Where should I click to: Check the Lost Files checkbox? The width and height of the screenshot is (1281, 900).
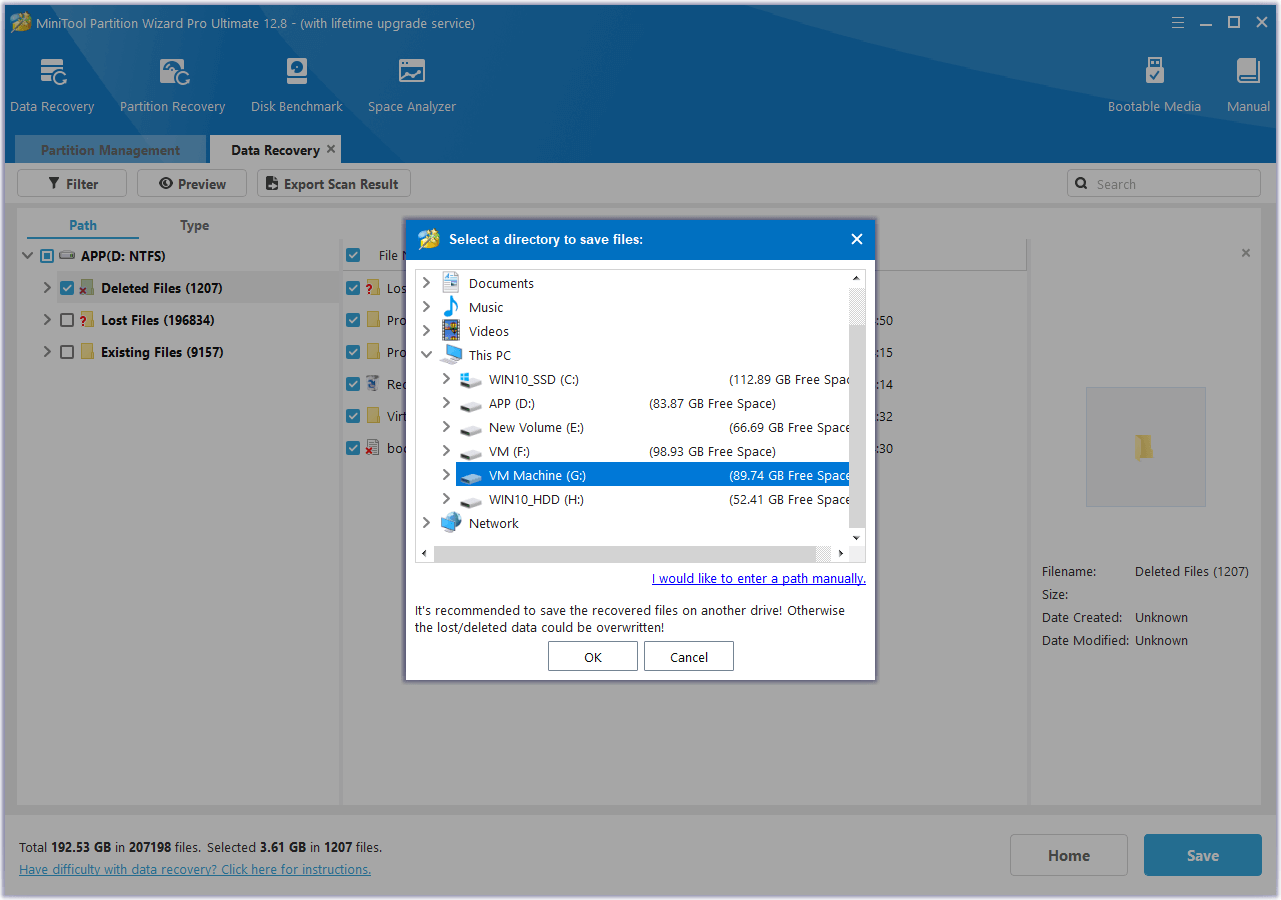tap(67, 320)
